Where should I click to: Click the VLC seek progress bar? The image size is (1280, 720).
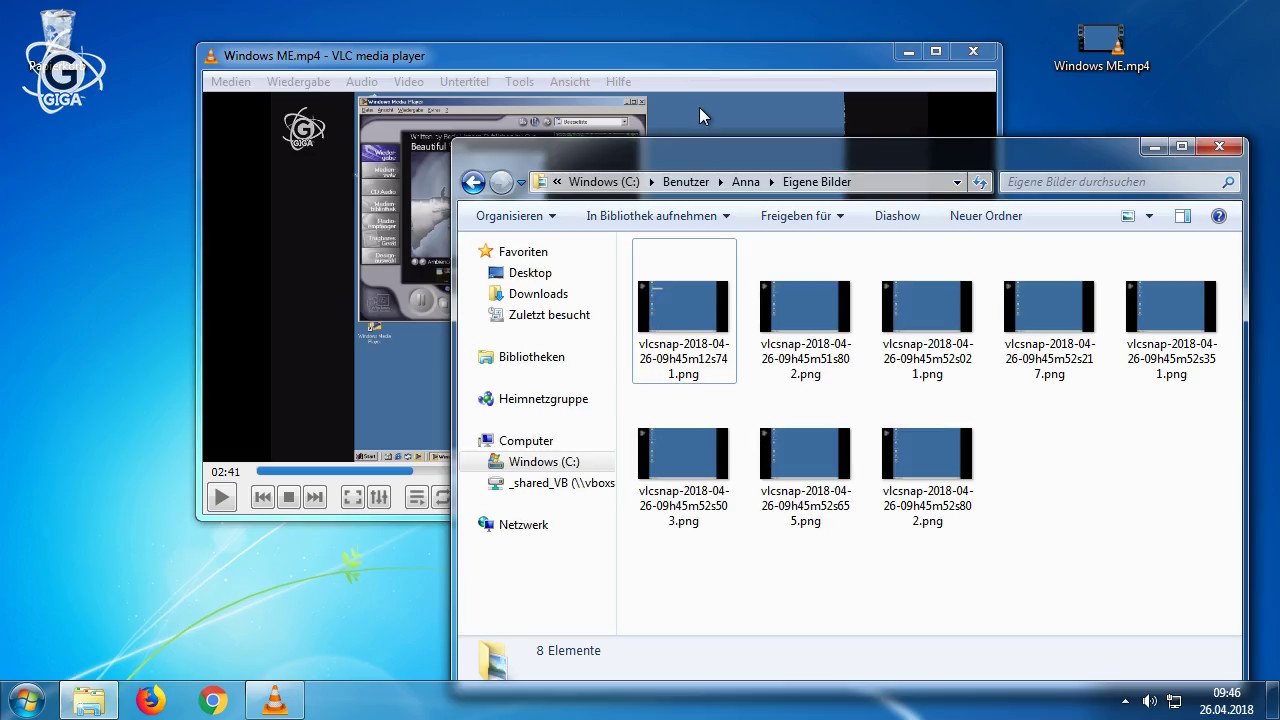pyautogui.click(x=353, y=471)
